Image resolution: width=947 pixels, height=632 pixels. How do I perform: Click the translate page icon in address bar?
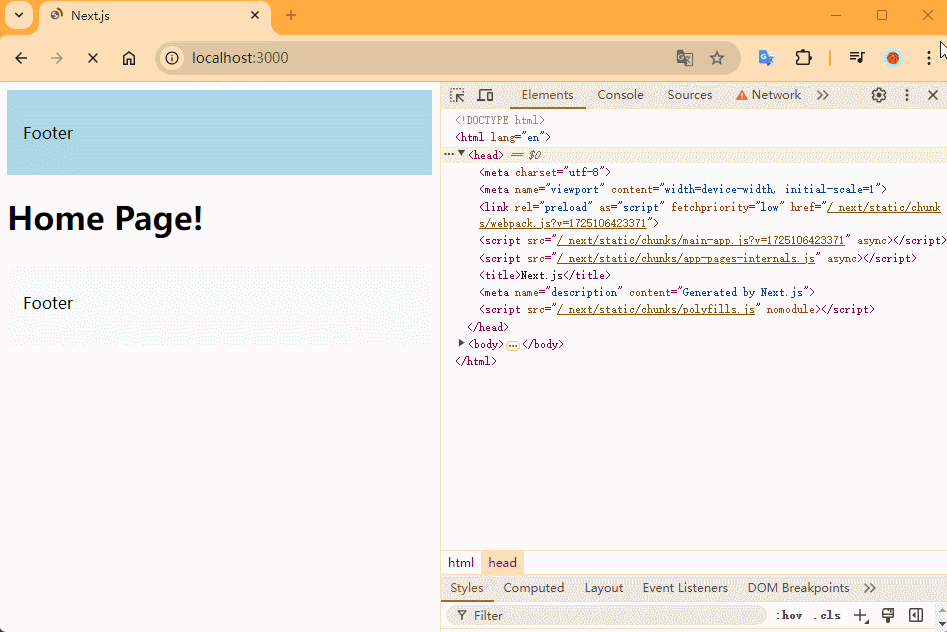(x=685, y=58)
